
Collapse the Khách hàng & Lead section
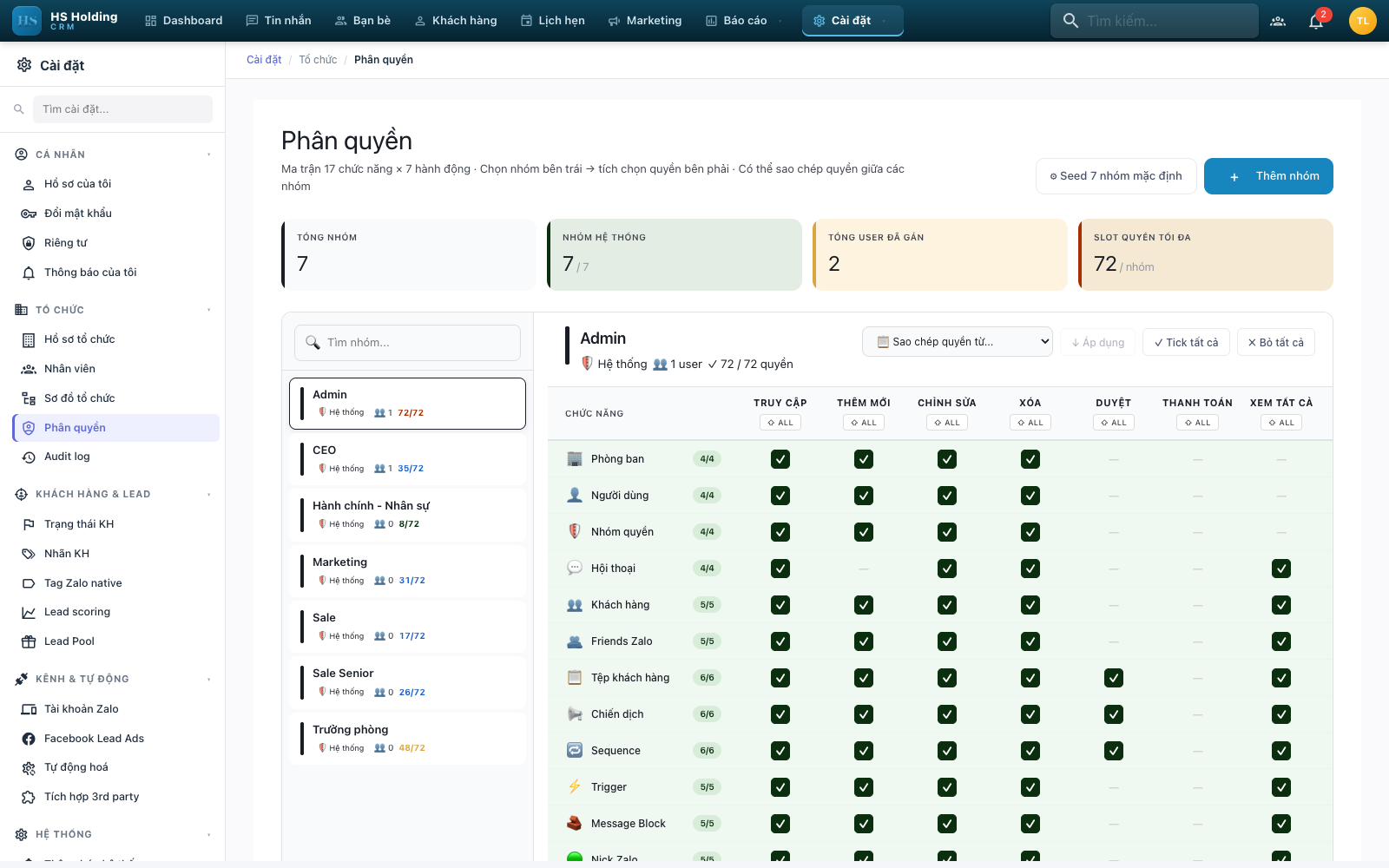(208, 495)
